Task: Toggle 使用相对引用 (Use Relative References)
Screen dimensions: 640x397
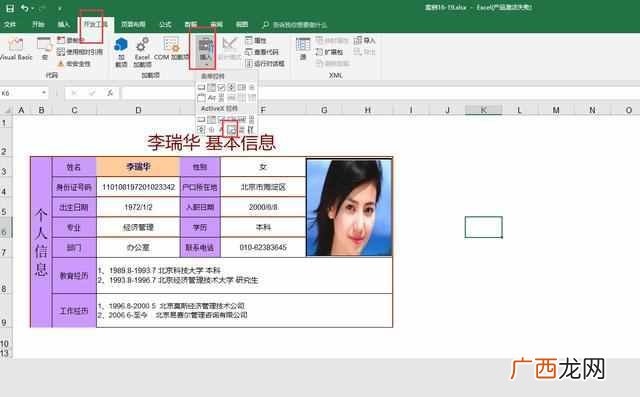Action: (80, 52)
